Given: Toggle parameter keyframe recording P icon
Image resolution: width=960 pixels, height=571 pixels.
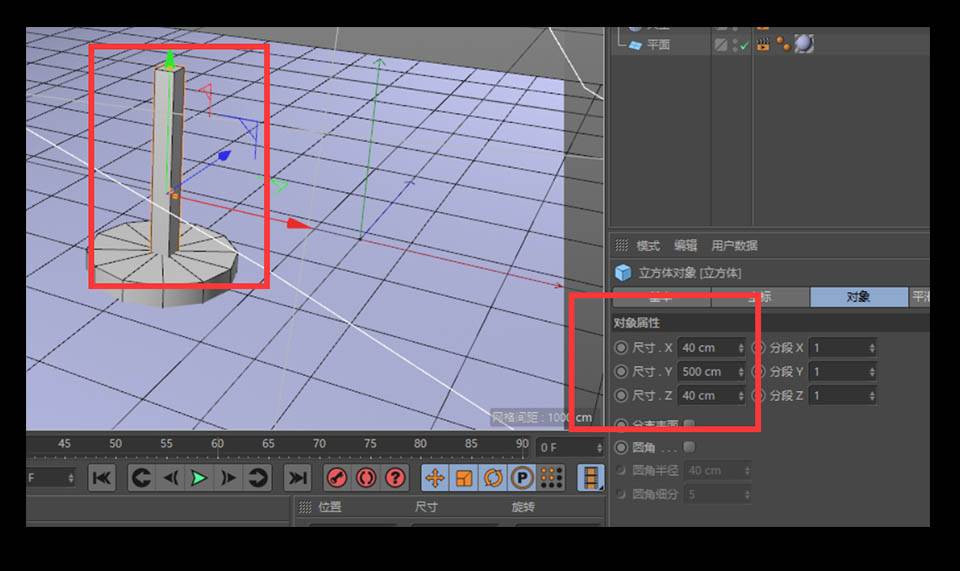Looking at the screenshot, I should [x=522, y=478].
